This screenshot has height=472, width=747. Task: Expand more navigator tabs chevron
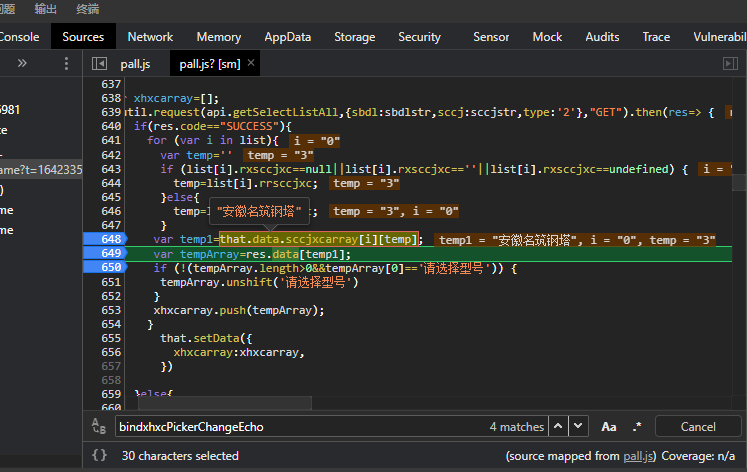coord(22,63)
